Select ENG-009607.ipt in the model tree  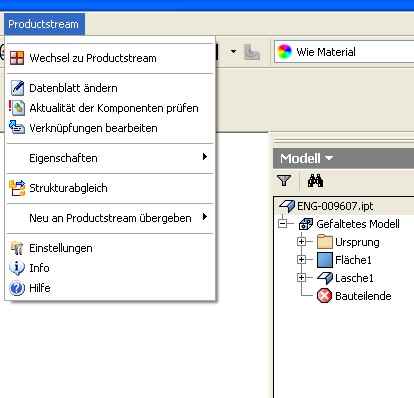(x=335, y=206)
